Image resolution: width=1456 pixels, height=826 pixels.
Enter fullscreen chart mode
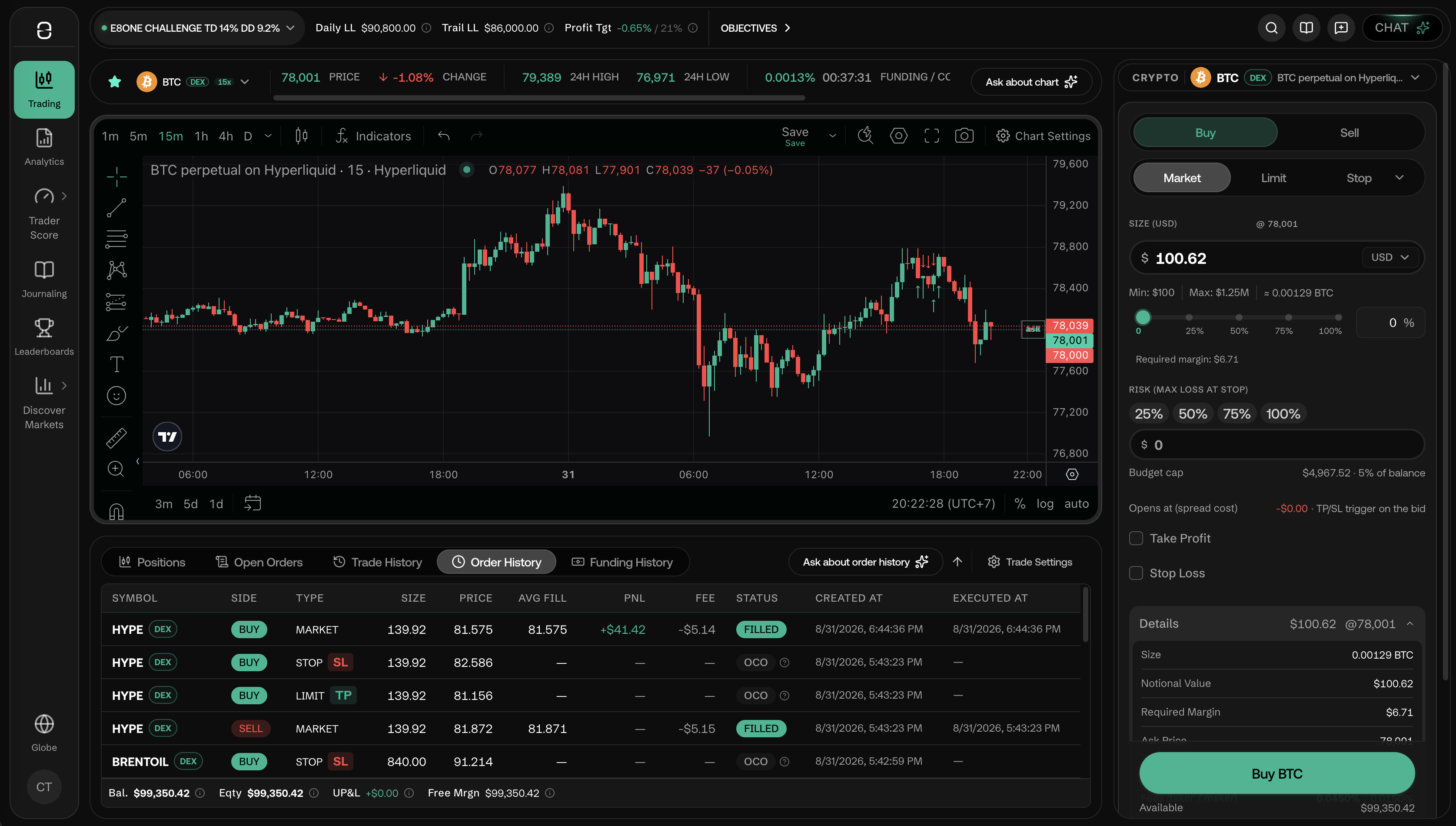click(931, 136)
